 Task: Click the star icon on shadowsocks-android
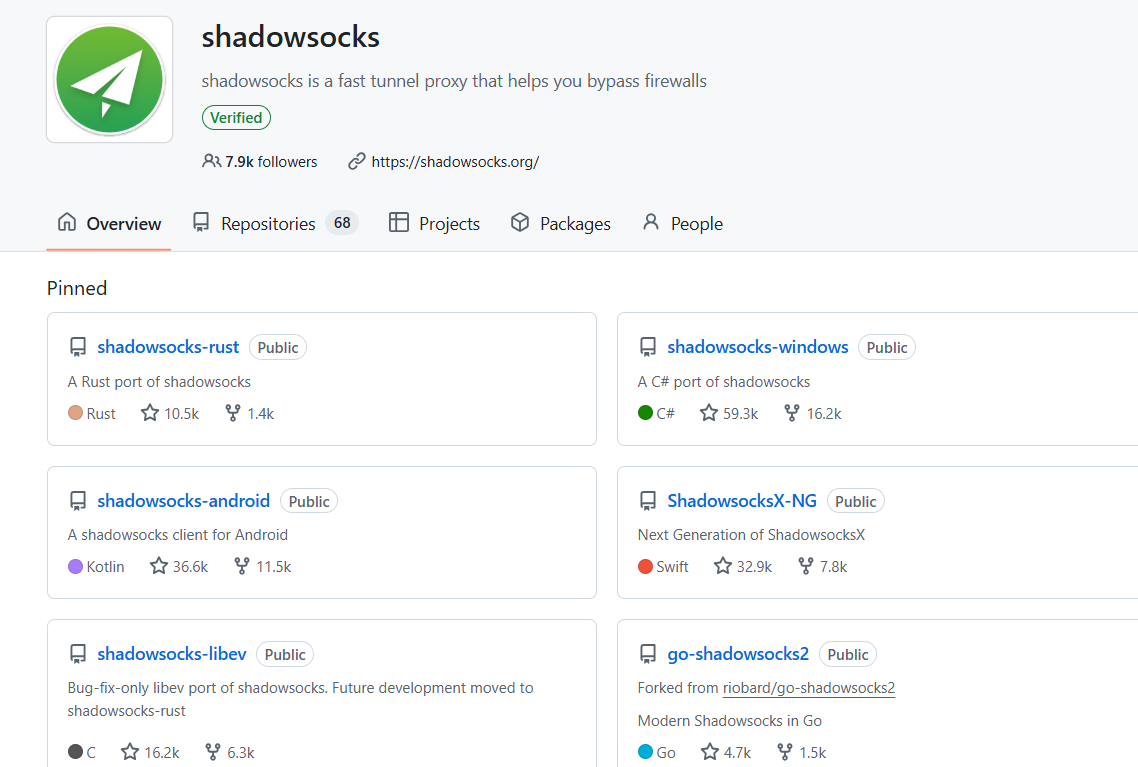click(159, 566)
